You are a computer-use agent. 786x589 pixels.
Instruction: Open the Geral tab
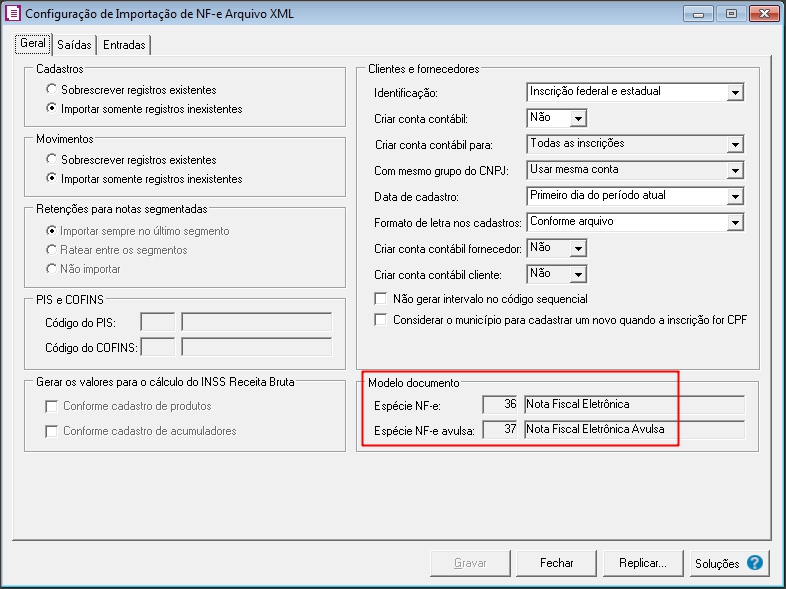pos(32,45)
